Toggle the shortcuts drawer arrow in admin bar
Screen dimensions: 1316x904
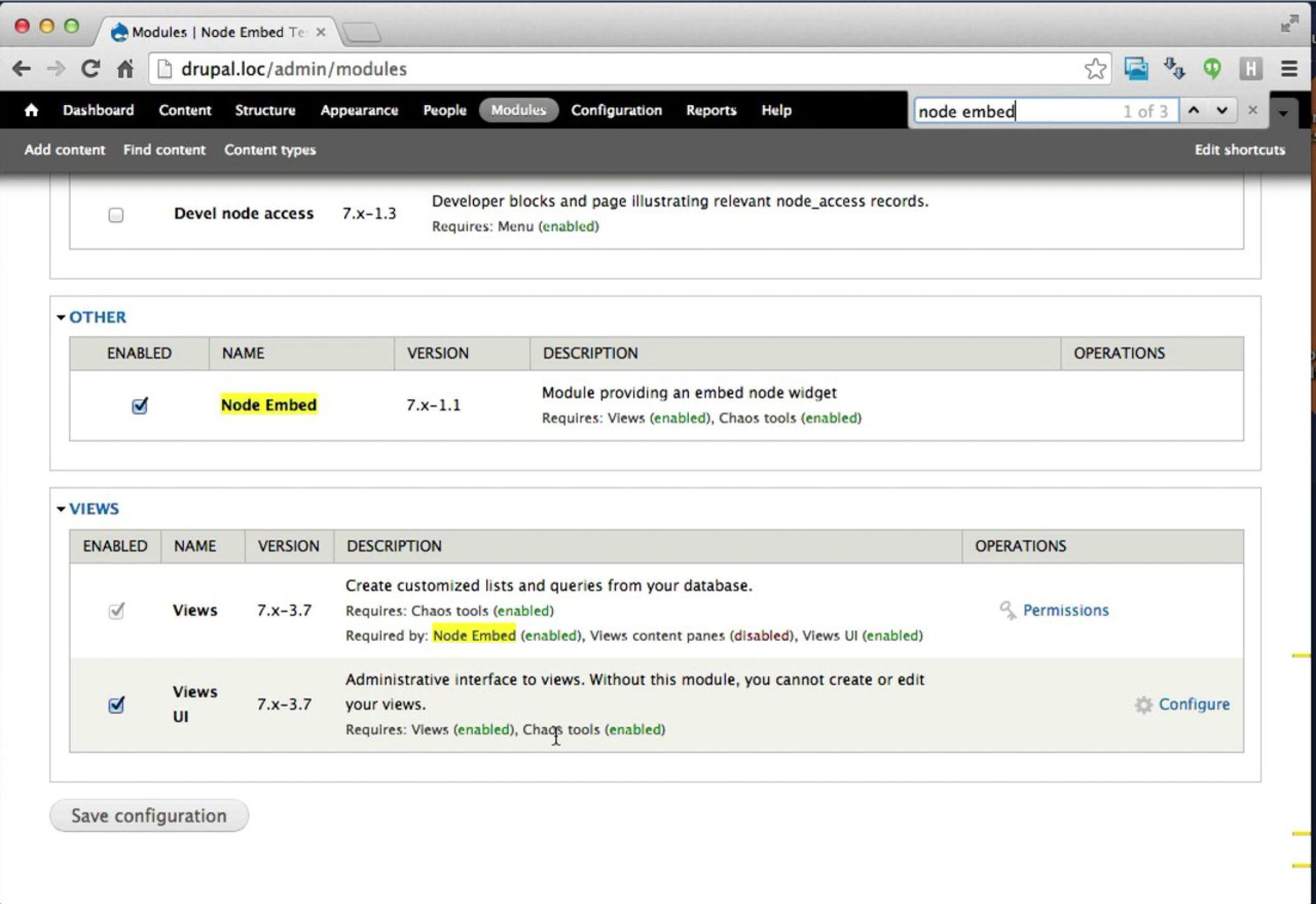pos(1283,114)
